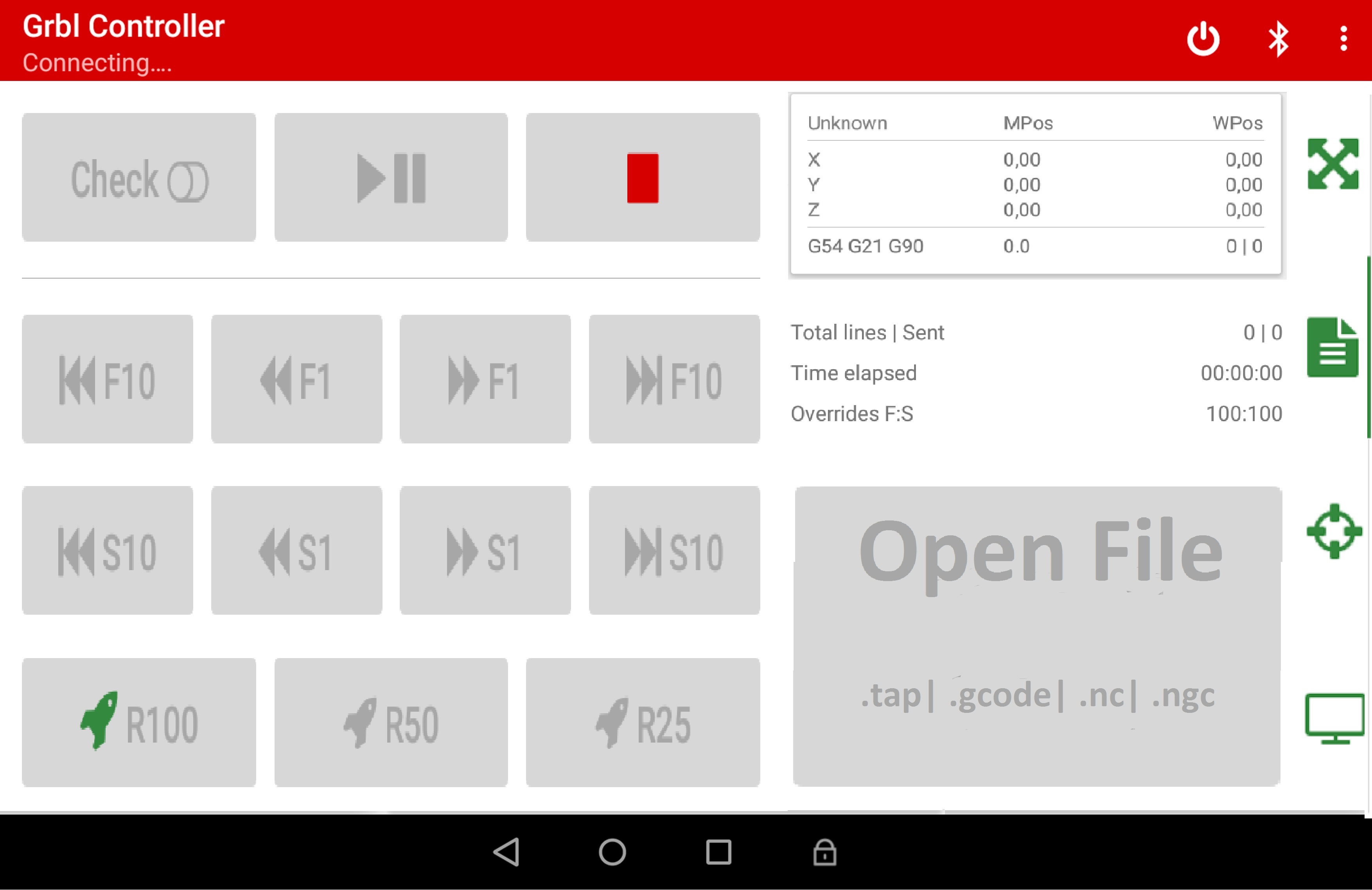Screen dimensions: 1372x890
Task: Tap the MPos column header
Action: coord(1028,123)
